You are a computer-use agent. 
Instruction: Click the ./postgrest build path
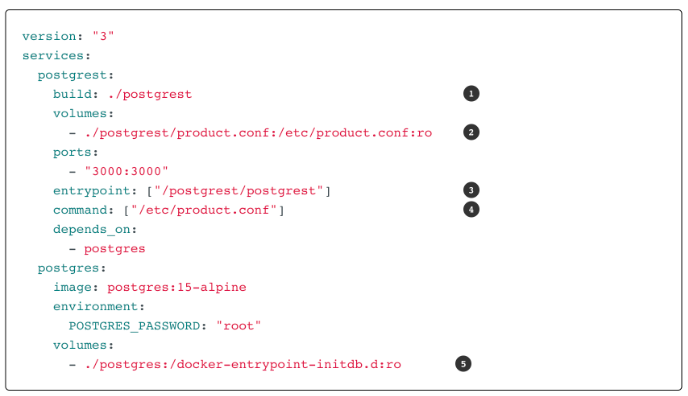[150, 94]
